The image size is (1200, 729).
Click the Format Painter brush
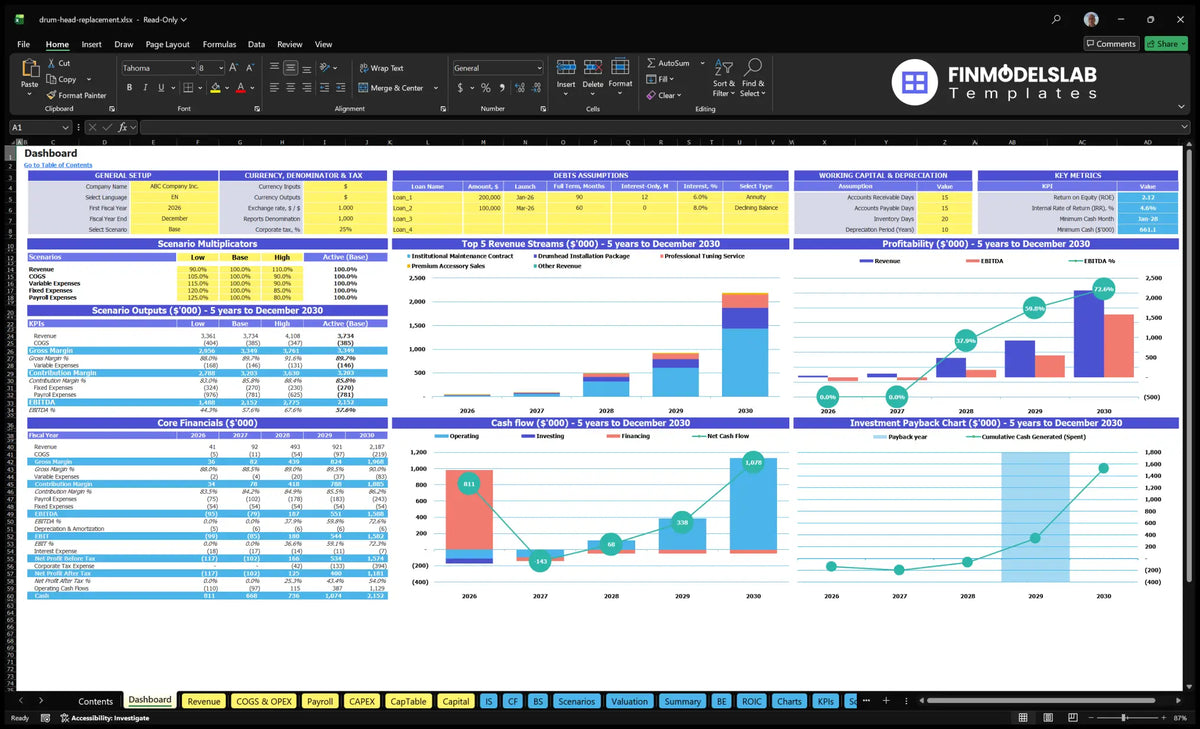[x=50, y=95]
